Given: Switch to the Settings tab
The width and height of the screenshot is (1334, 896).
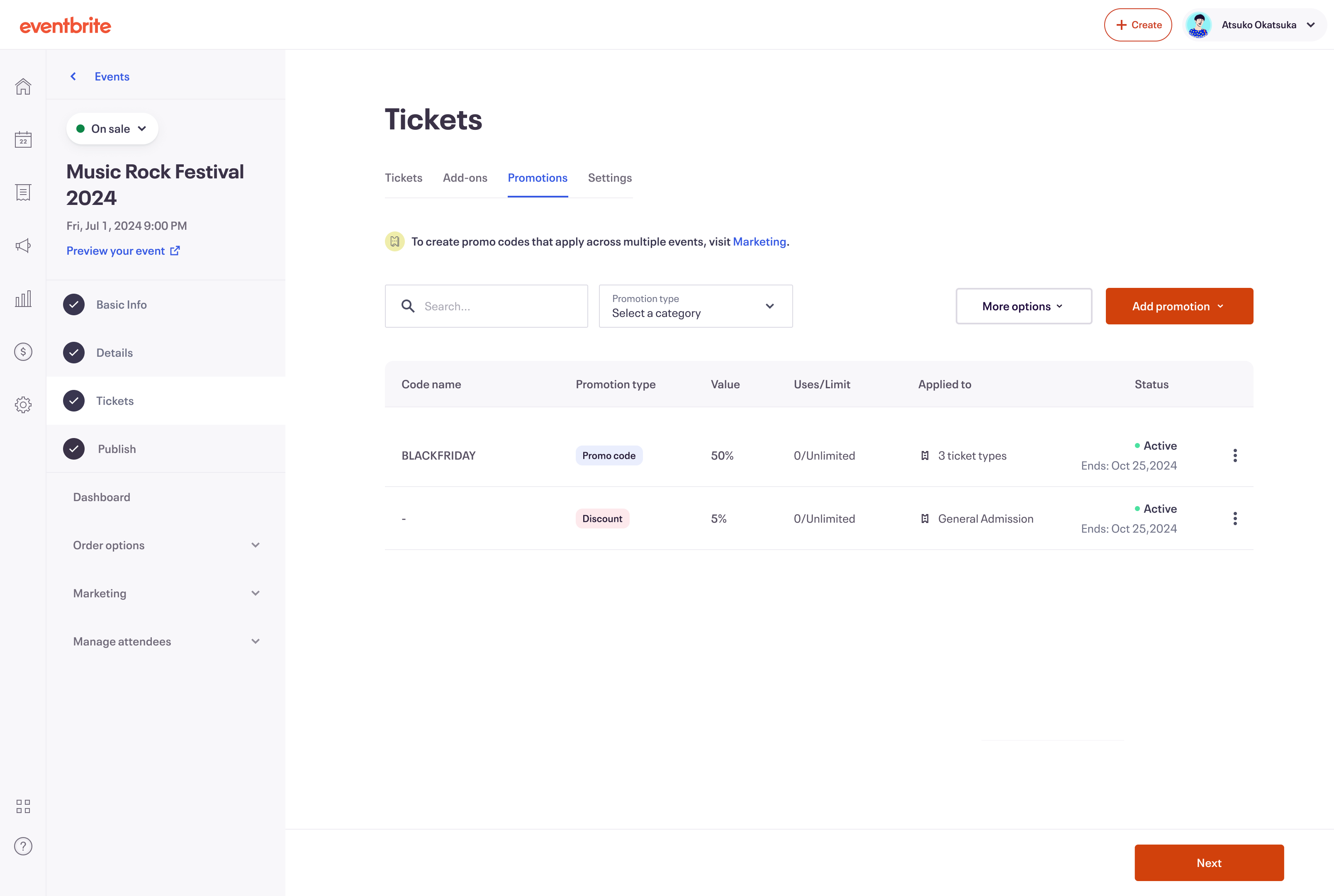Looking at the screenshot, I should click(x=610, y=178).
